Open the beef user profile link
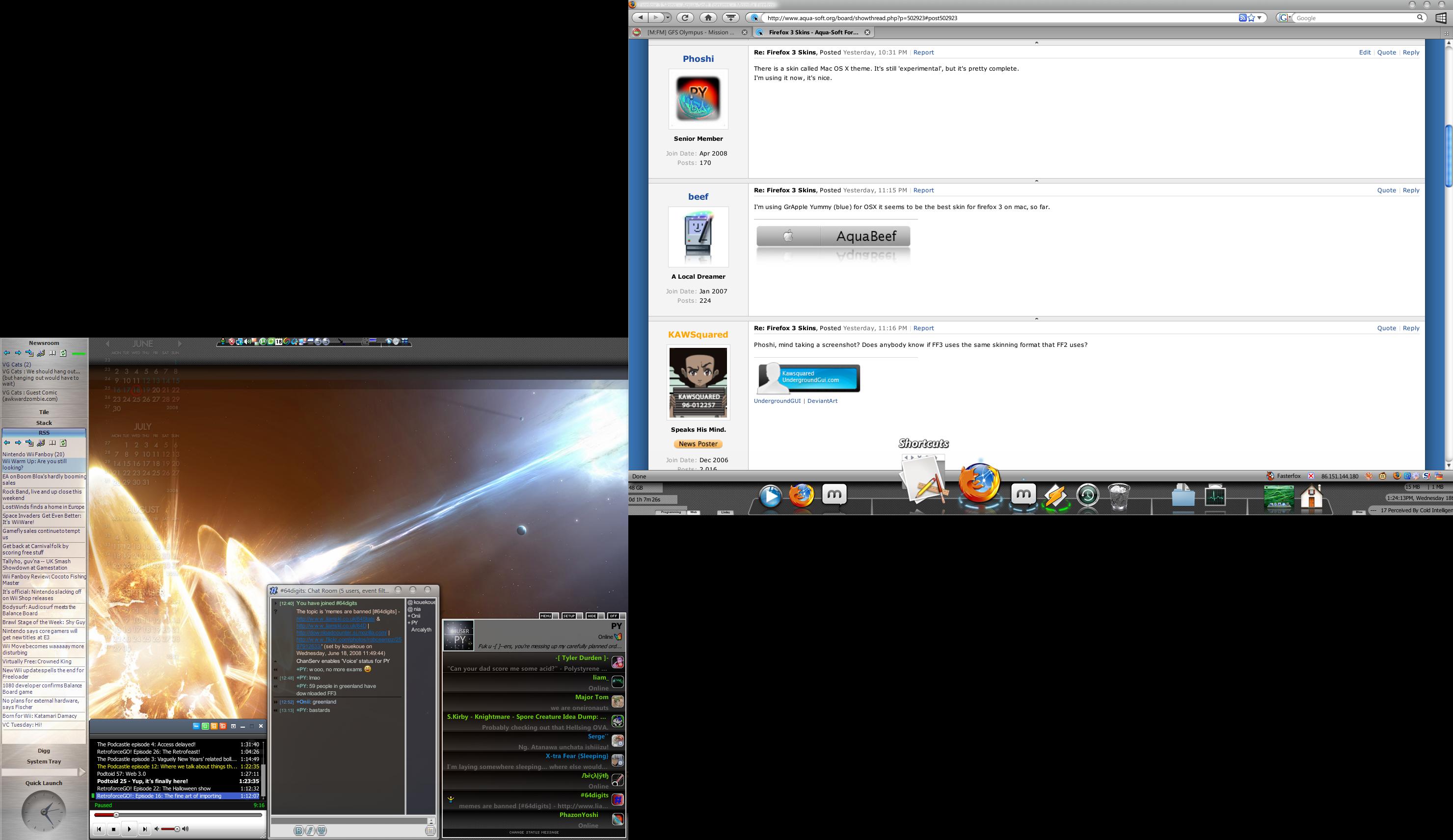1453x840 pixels. [x=698, y=196]
